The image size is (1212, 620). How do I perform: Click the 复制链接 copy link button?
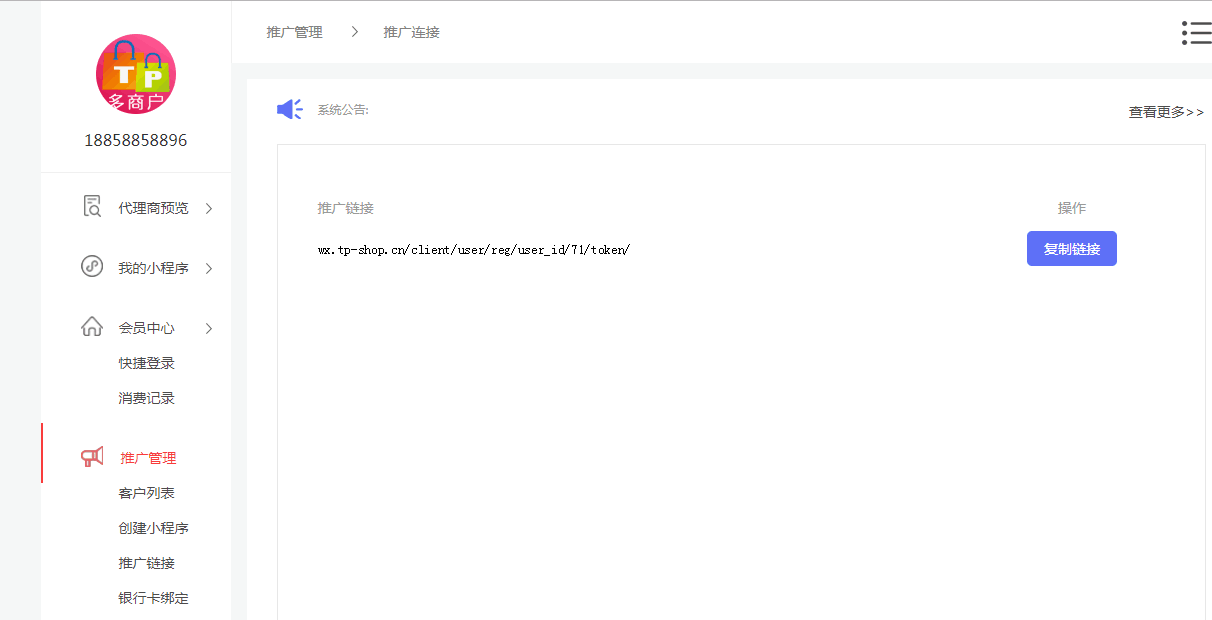coord(1071,248)
